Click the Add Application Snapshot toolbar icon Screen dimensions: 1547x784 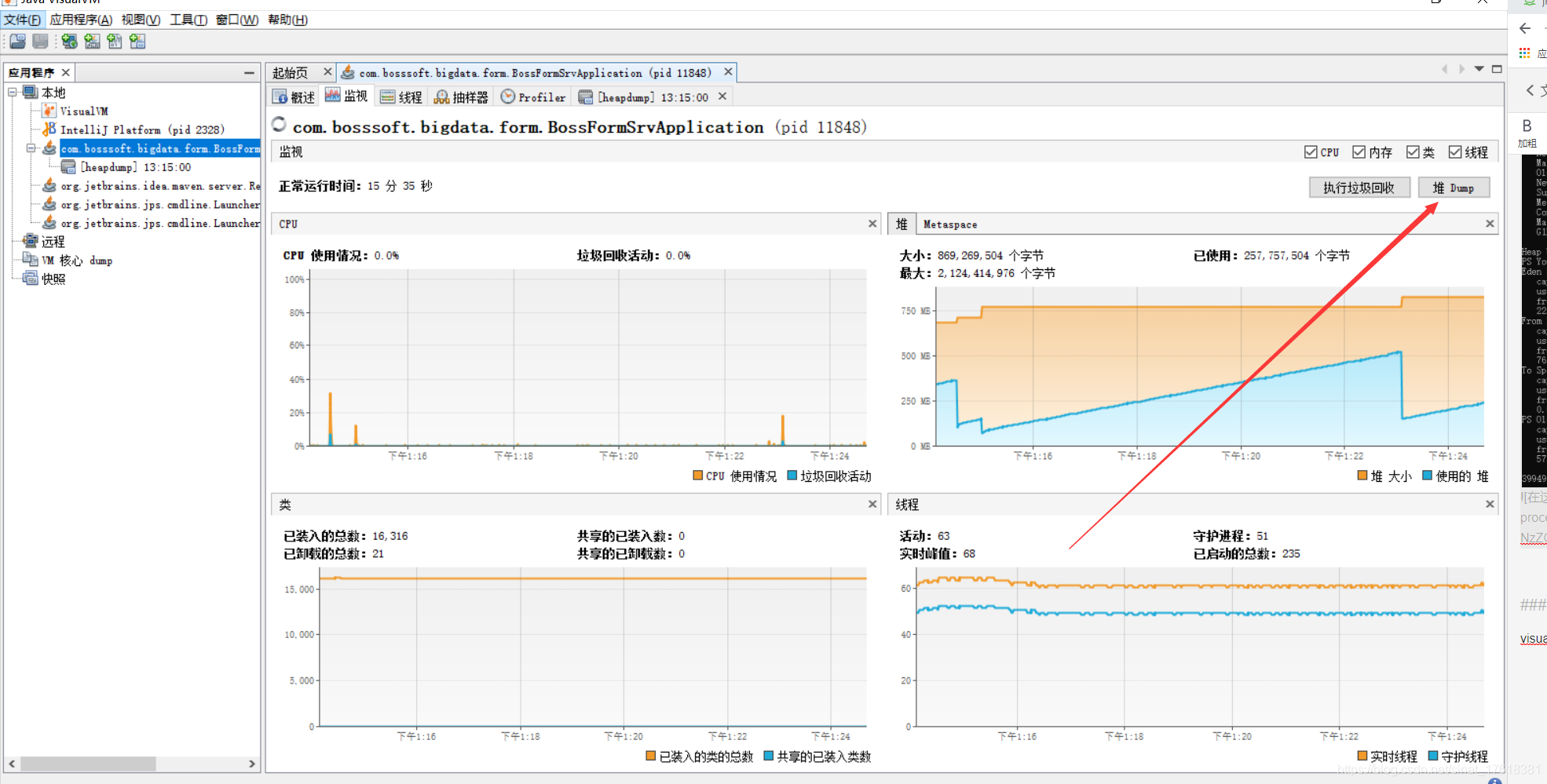[x=137, y=41]
